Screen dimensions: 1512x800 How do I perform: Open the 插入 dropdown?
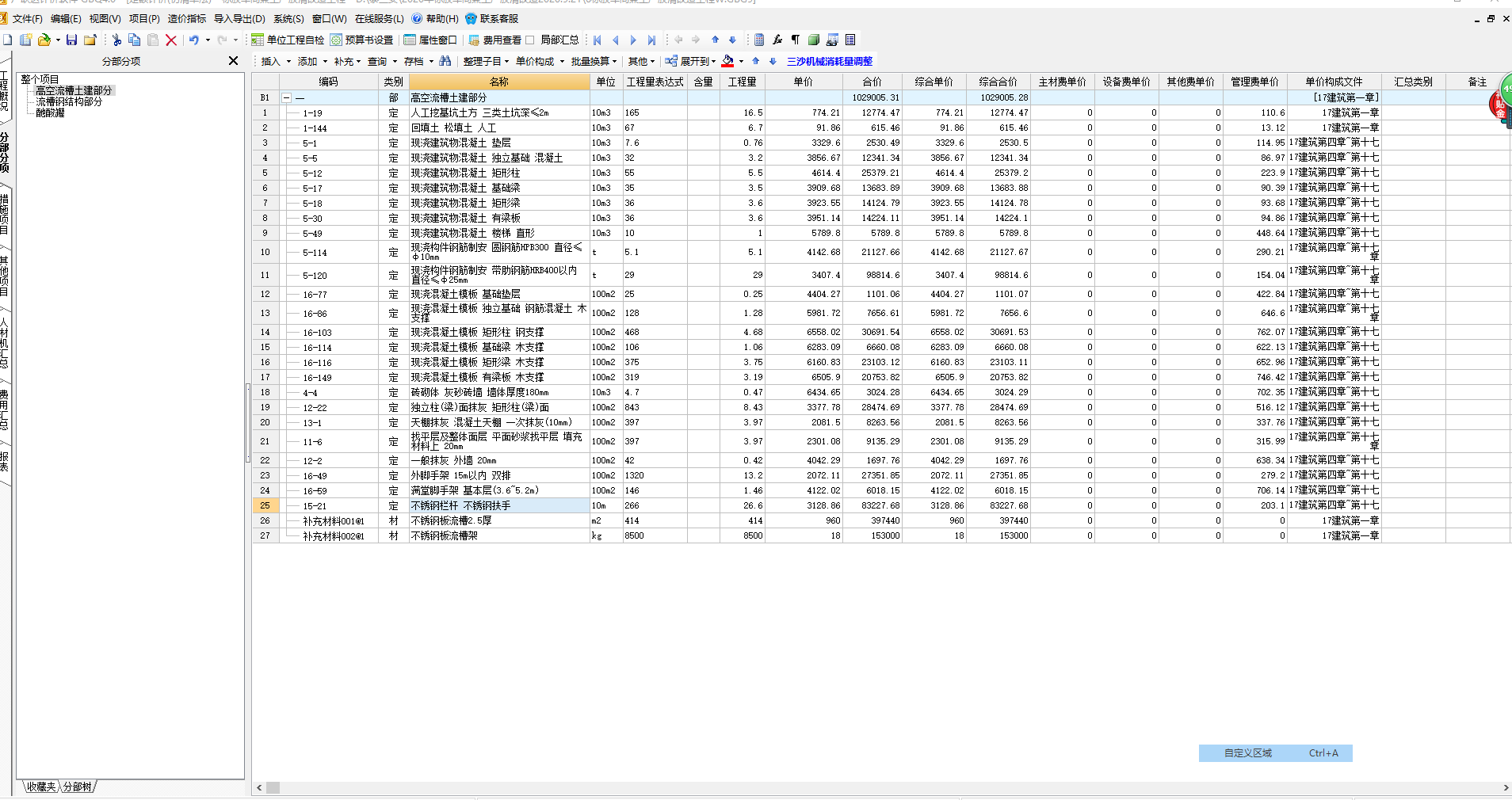(x=276, y=61)
